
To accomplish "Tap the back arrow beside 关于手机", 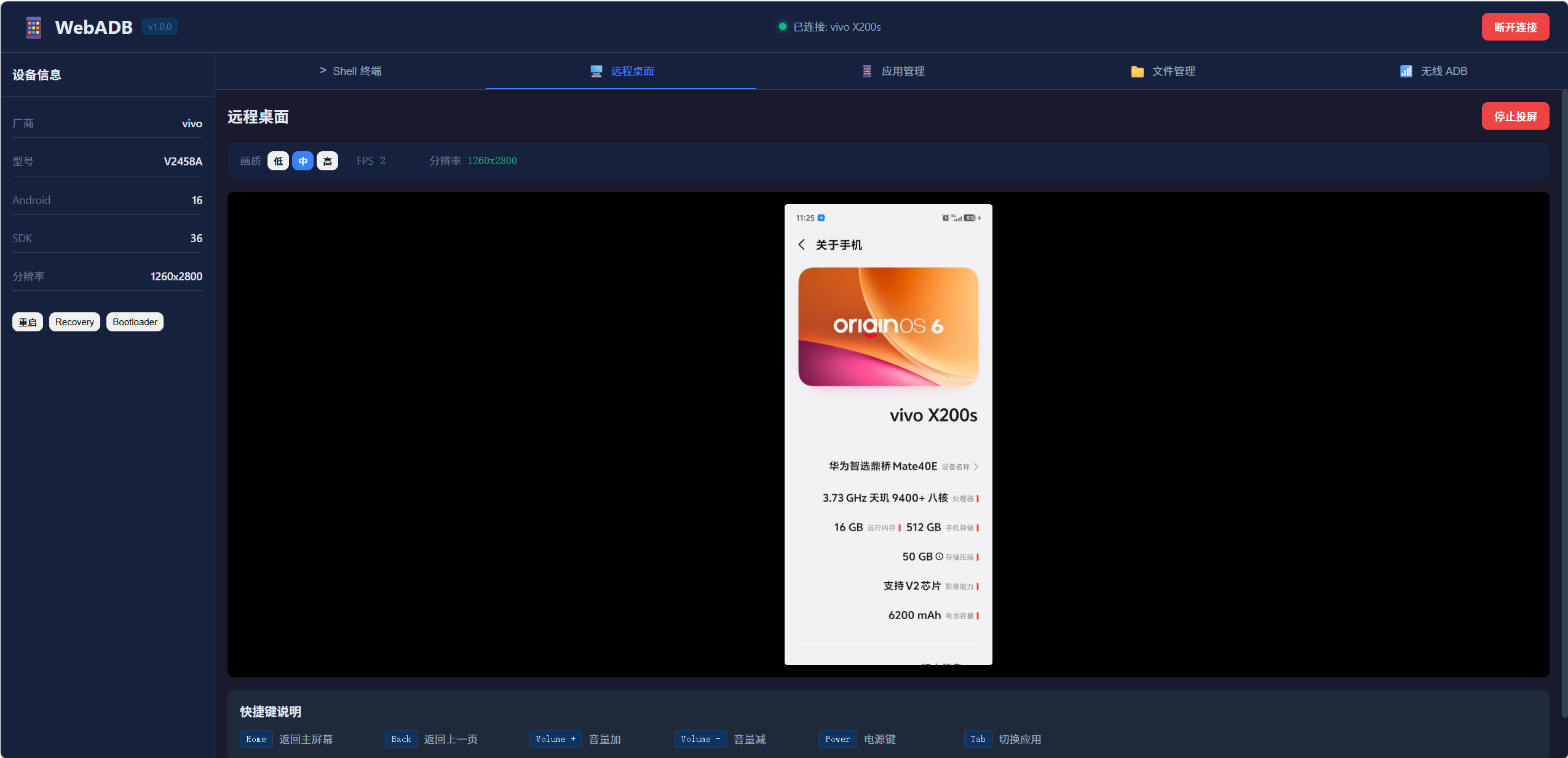I will [x=802, y=245].
